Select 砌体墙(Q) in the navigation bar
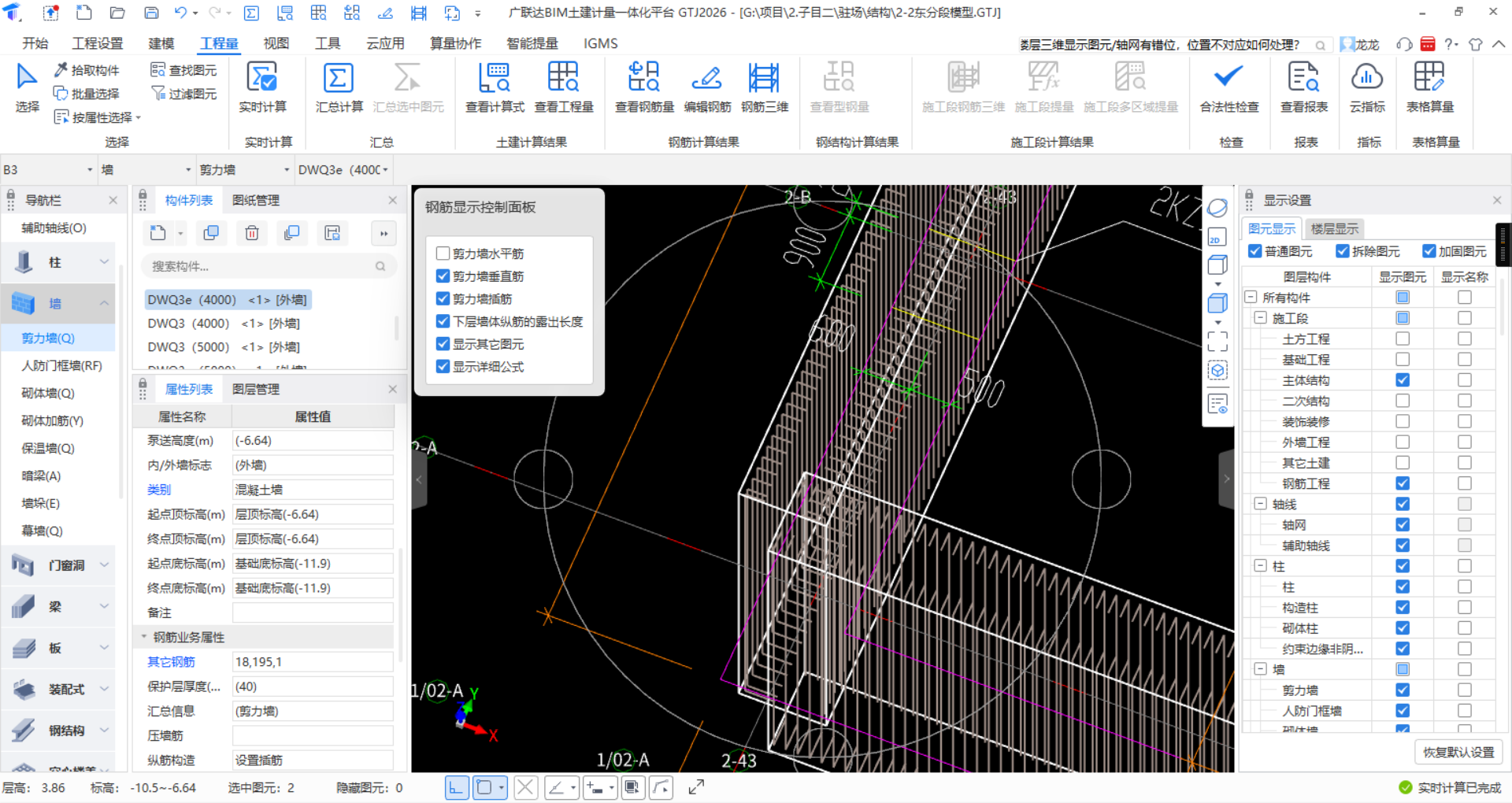Image resolution: width=1512 pixels, height=803 pixels. click(x=48, y=393)
